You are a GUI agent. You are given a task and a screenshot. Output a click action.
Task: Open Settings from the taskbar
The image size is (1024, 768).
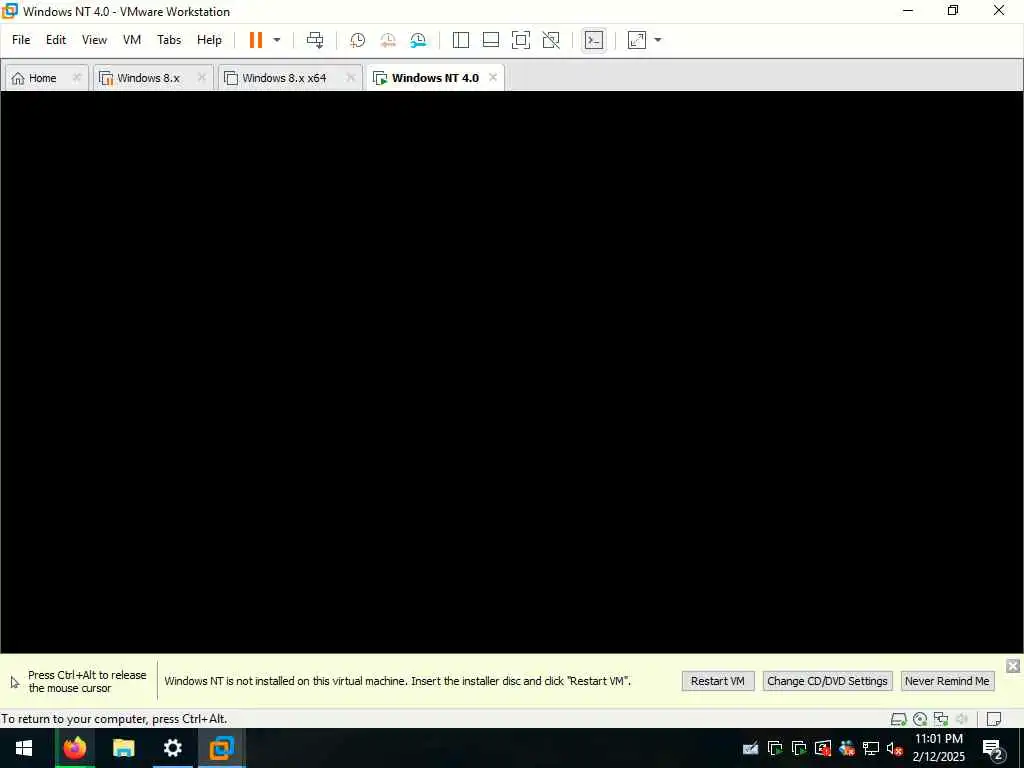point(172,748)
